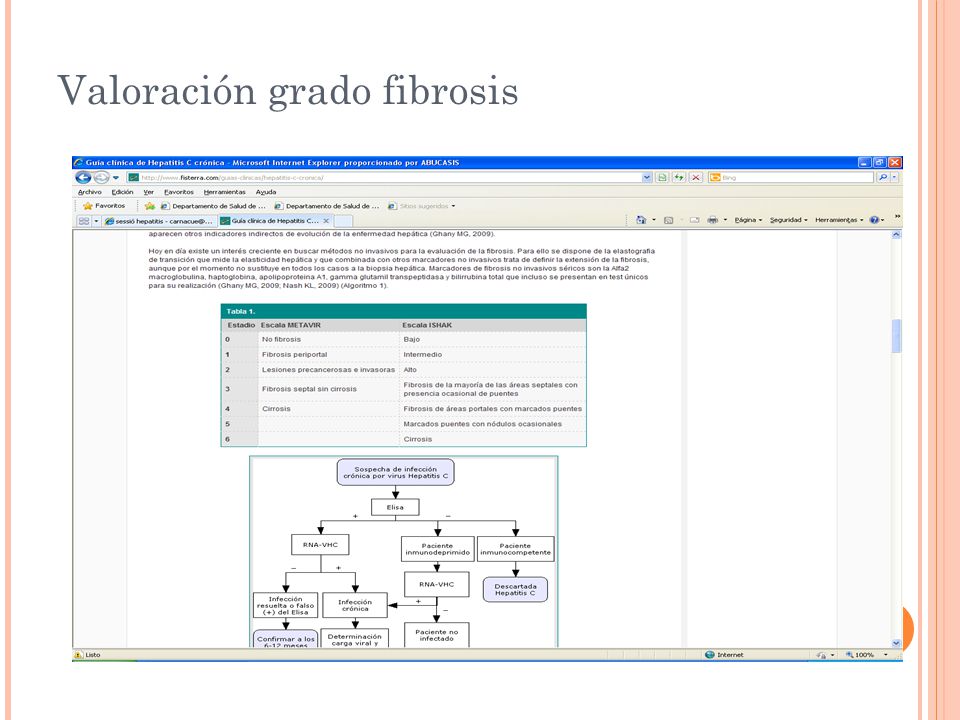This screenshot has height=720, width=960.
Task: Click the Home page icon in command bar
Action: pyautogui.click(x=641, y=220)
